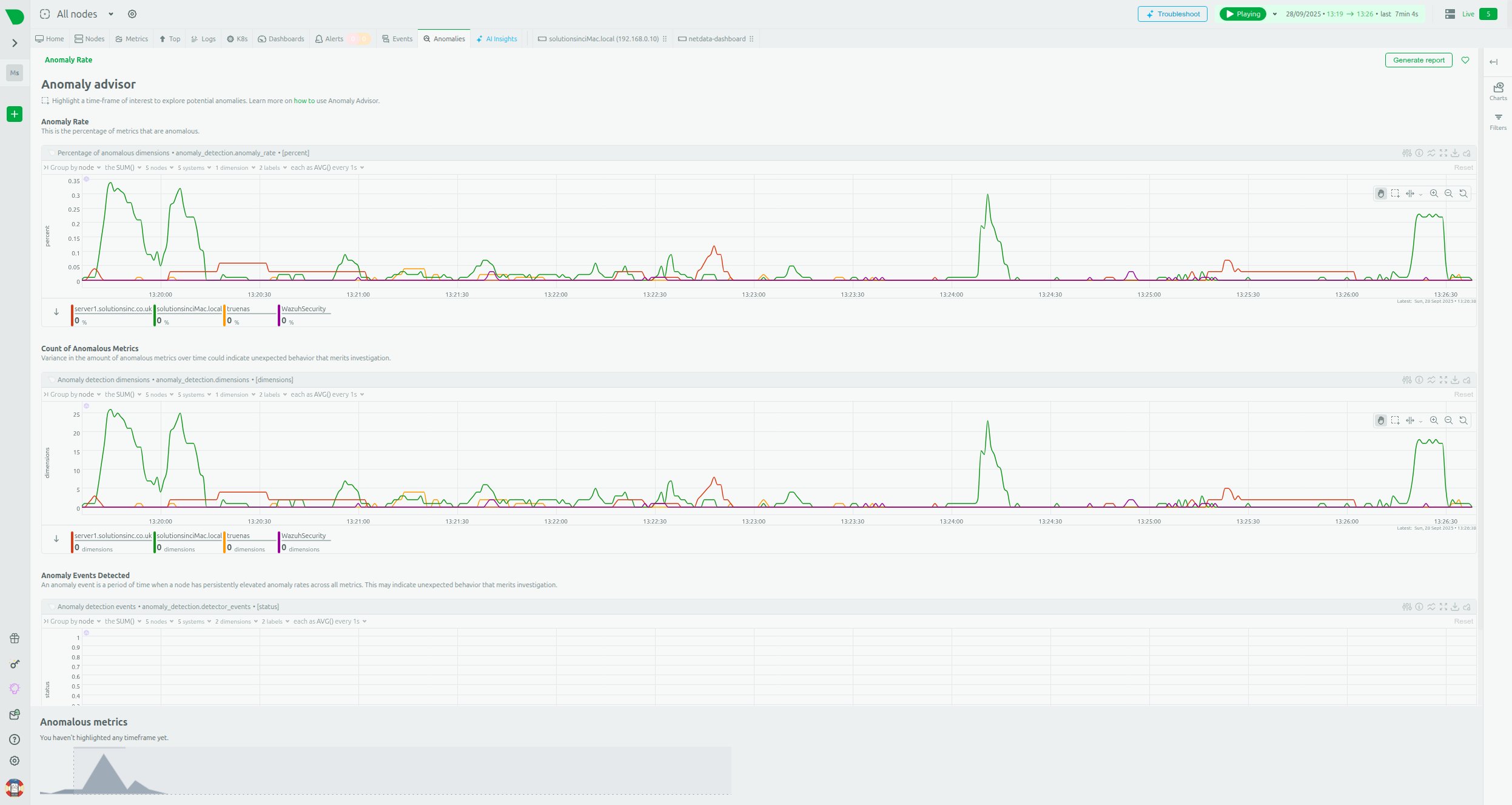Favorite this page with heart icon

tap(1465, 60)
